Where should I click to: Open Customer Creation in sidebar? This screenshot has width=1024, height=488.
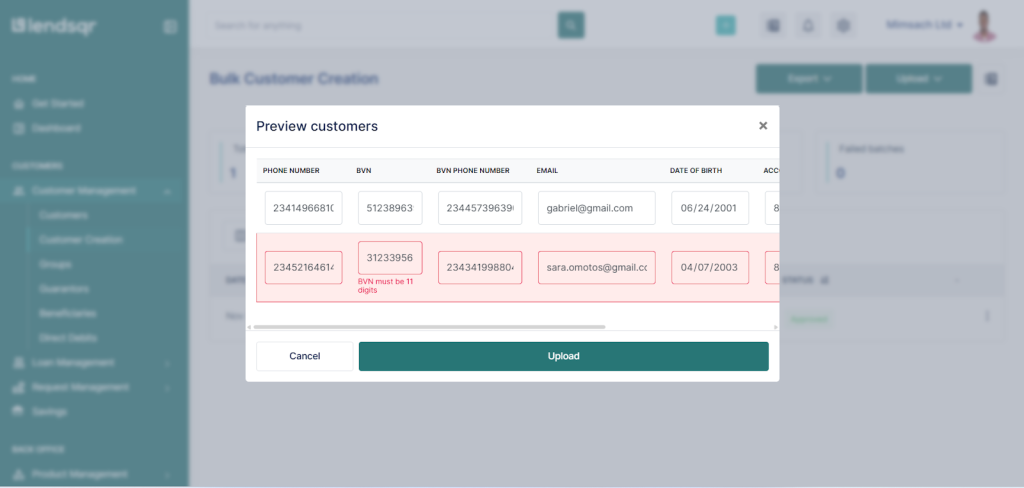(x=81, y=240)
